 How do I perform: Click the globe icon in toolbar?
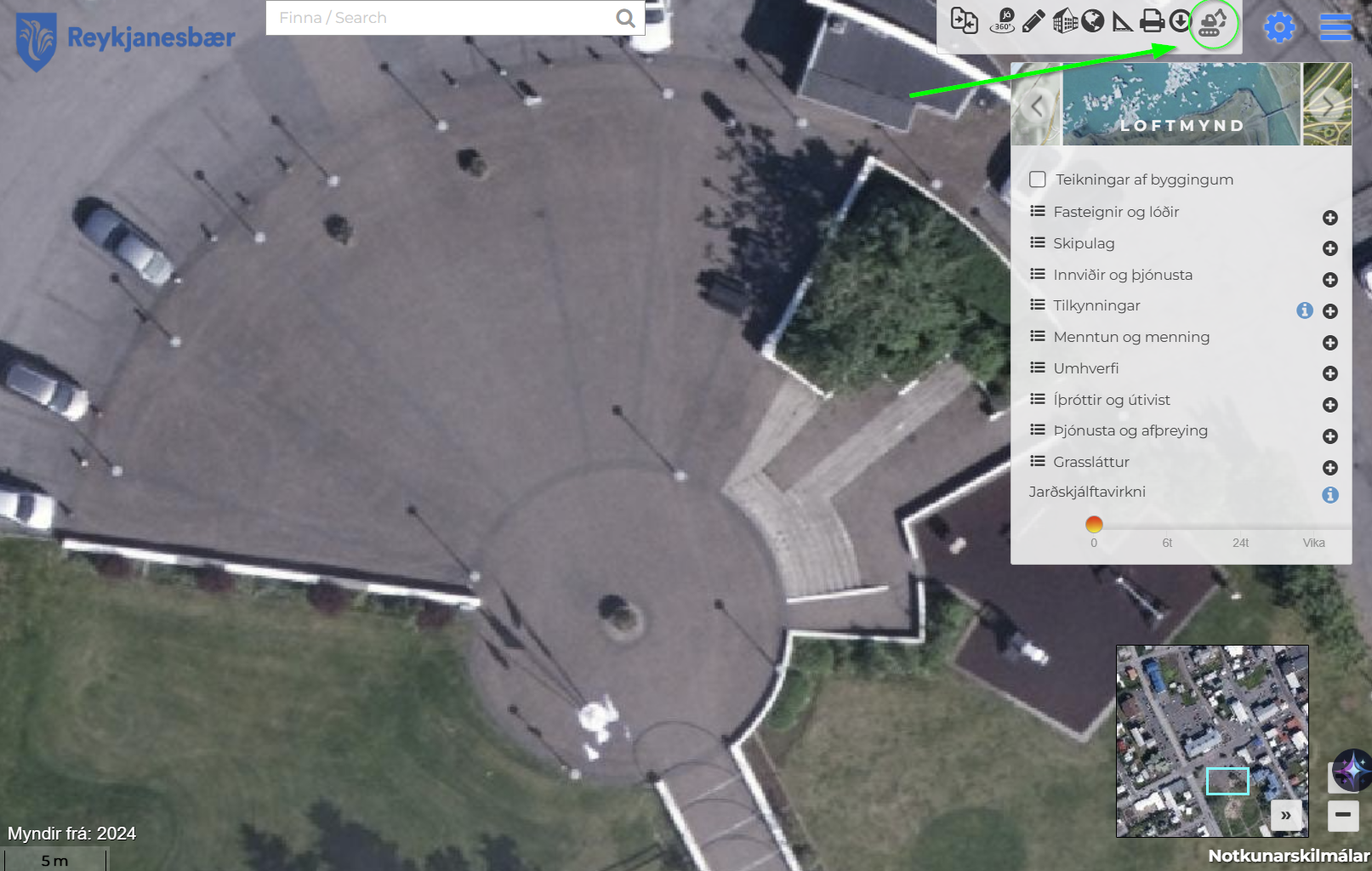pyautogui.click(x=1093, y=20)
